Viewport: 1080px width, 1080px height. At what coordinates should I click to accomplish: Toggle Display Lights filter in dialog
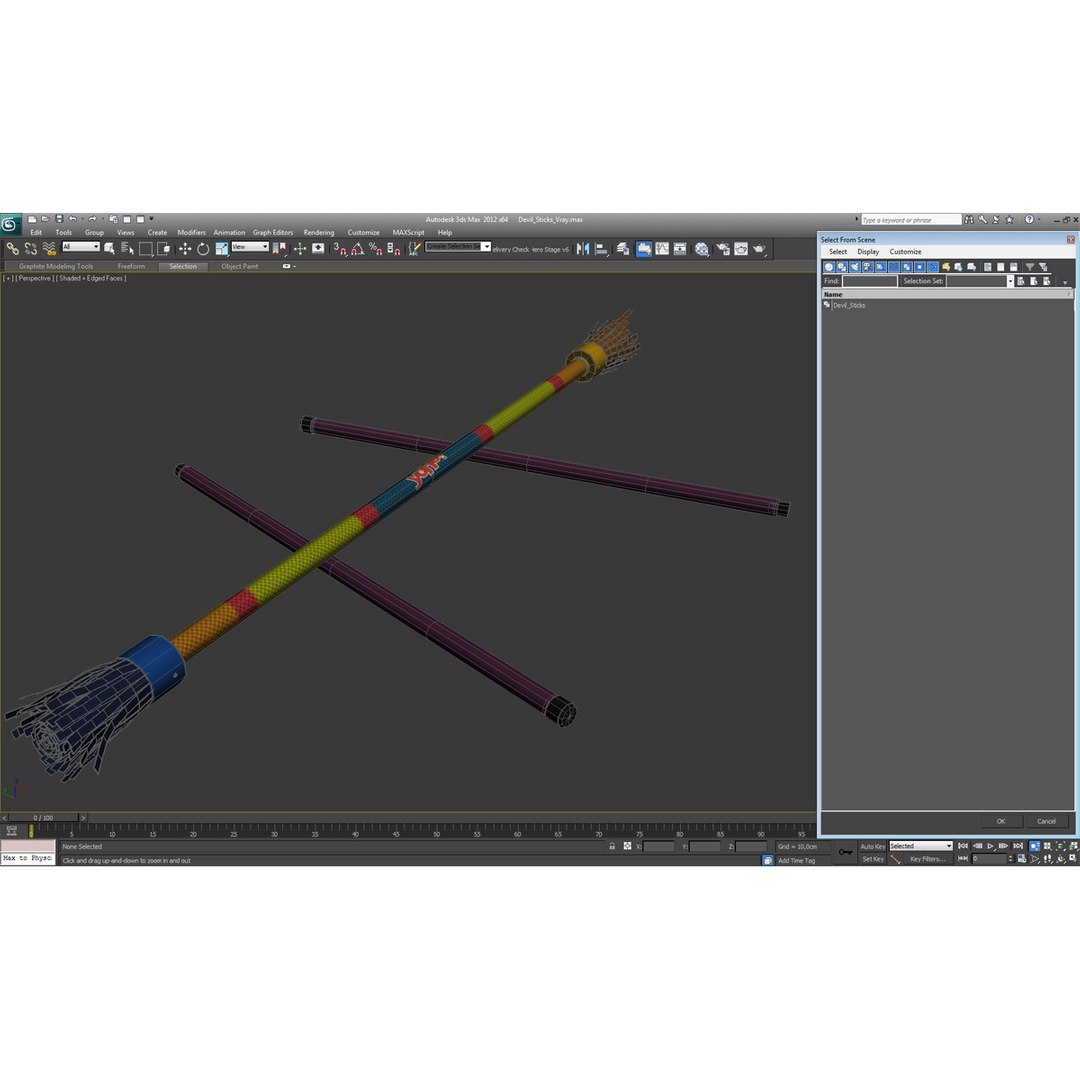(x=855, y=267)
